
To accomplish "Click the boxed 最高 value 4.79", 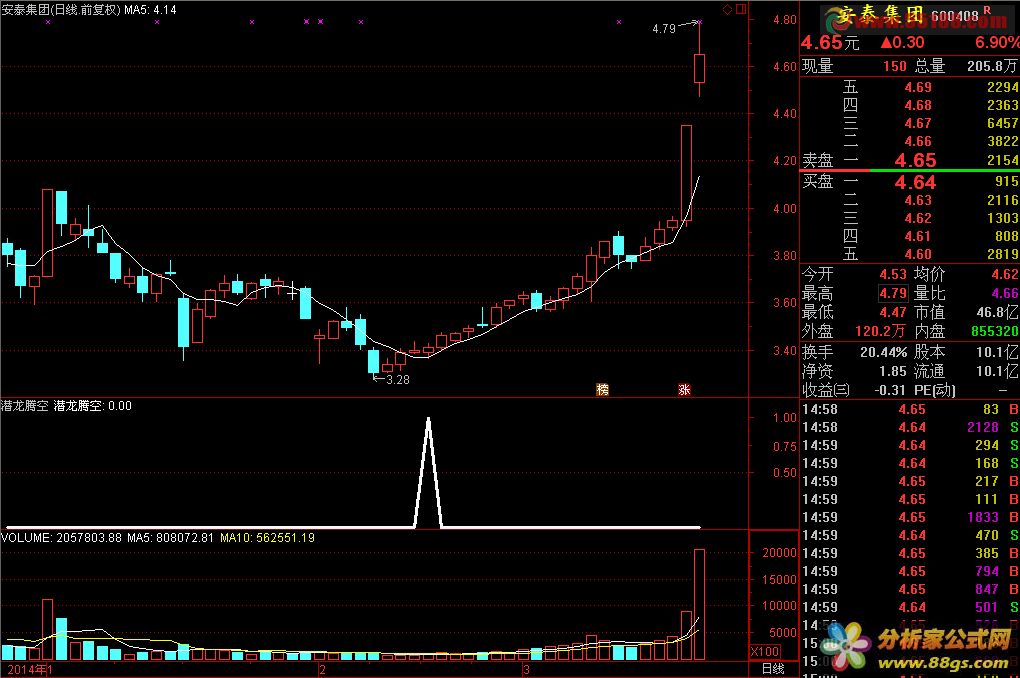I will (893, 293).
